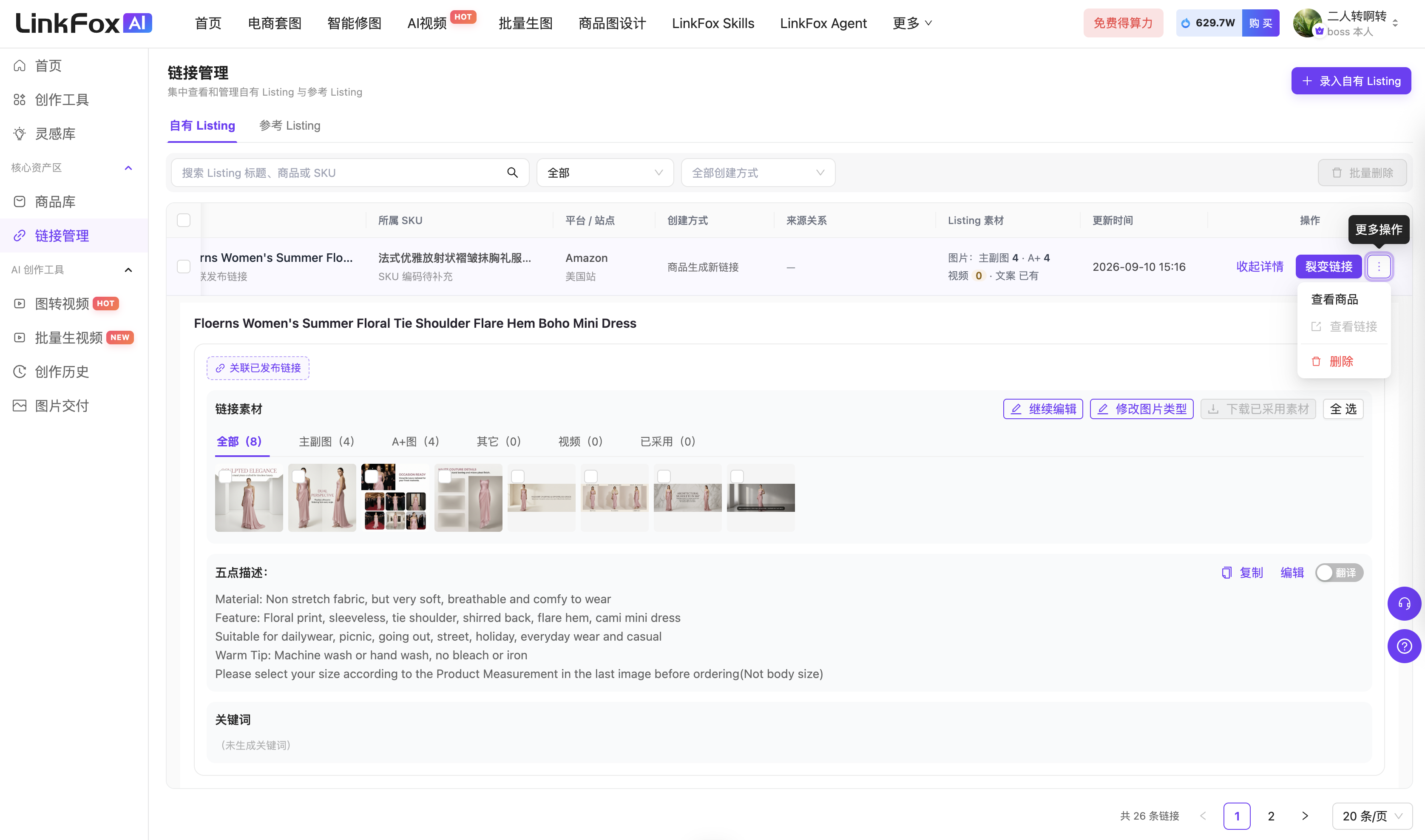The image size is (1425, 840).
Task: Open the three-dot more actions icon
Action: tap(1379, 267)
